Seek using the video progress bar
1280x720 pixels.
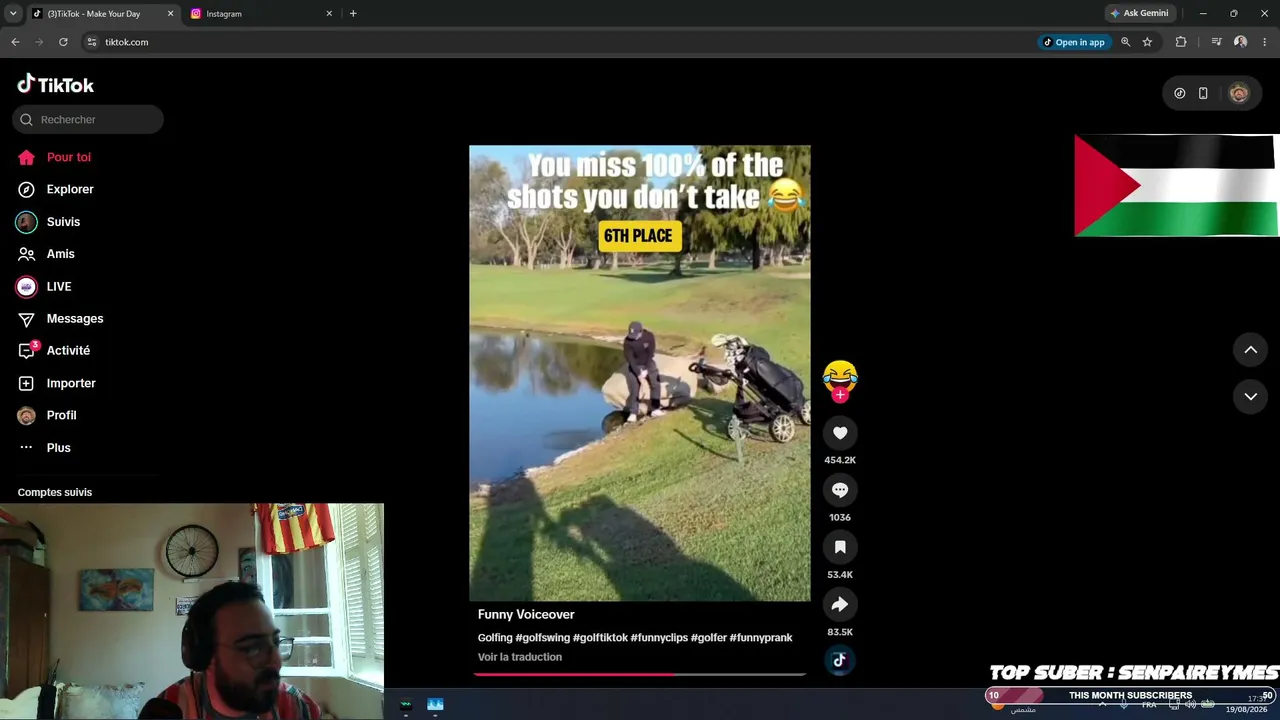pos(640,674)
